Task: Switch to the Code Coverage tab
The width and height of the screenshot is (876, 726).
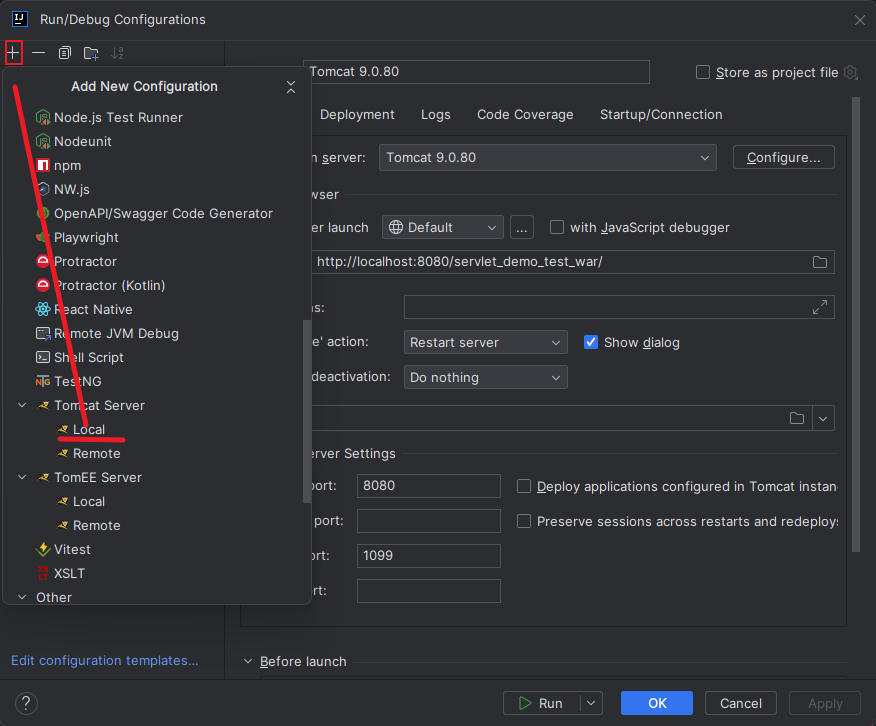Action: click(x=525, y=115)
